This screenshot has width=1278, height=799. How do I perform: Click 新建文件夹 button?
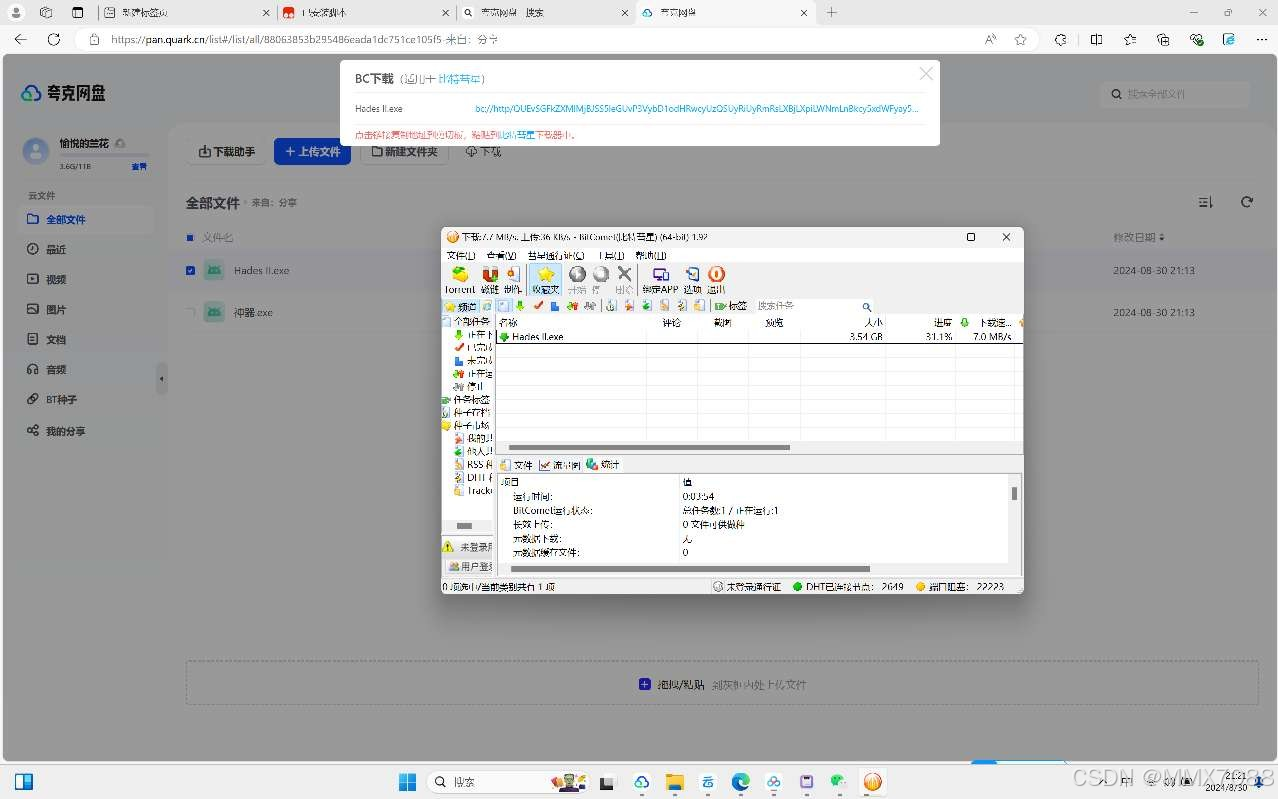(405, 152)
